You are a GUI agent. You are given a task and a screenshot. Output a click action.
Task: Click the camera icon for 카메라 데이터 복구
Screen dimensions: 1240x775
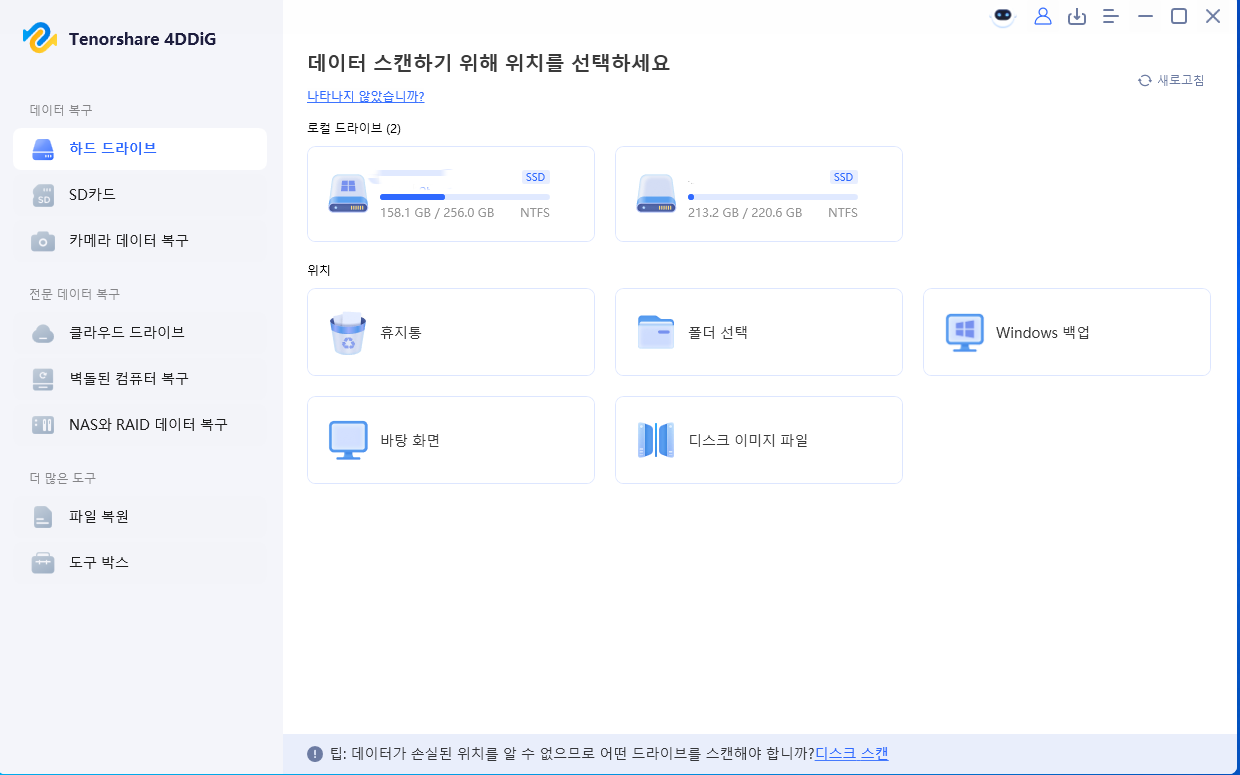[x=43, y=241]
